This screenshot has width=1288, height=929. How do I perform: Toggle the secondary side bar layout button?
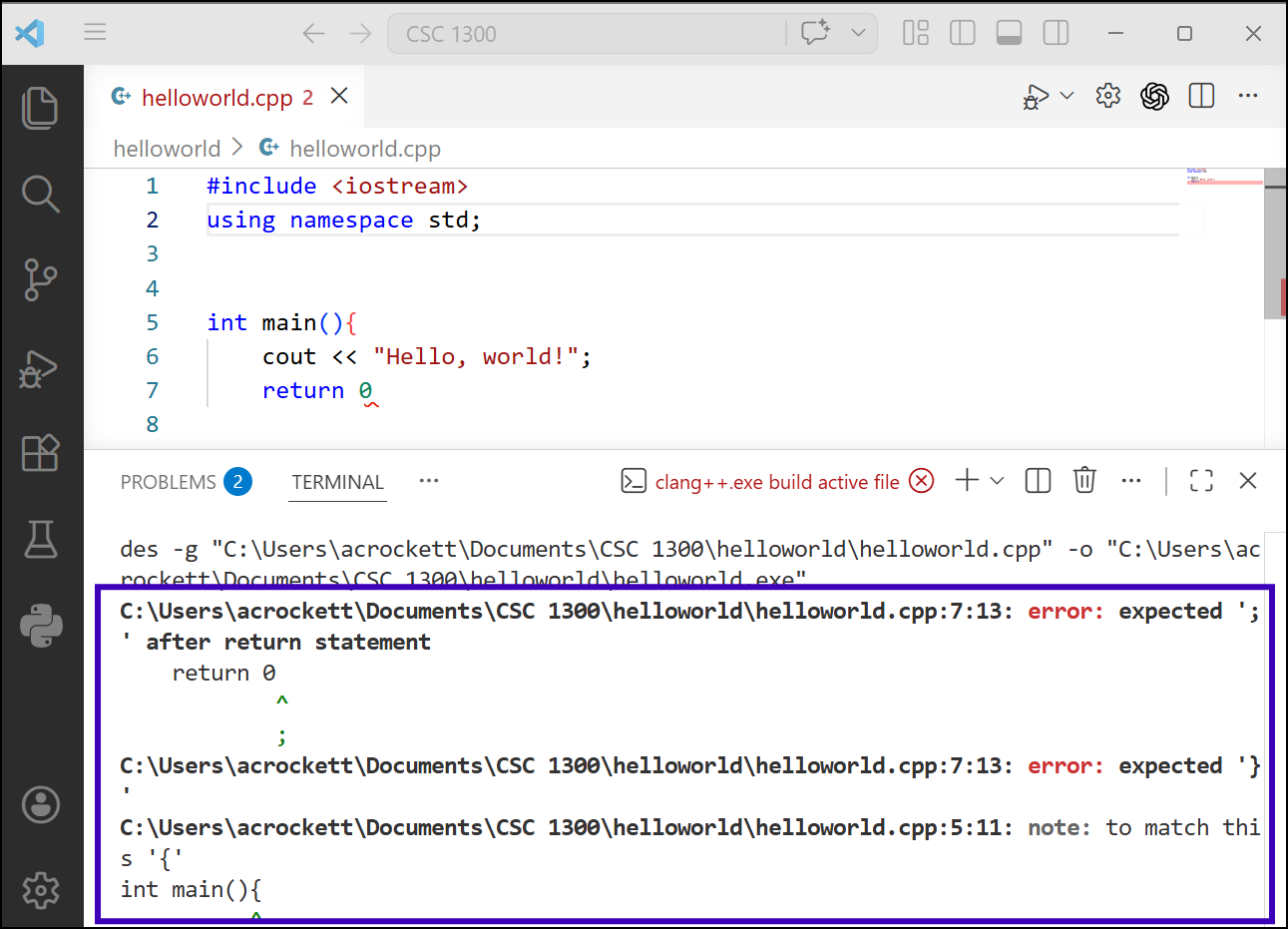pyautogui.click(x=1056, y=33)
